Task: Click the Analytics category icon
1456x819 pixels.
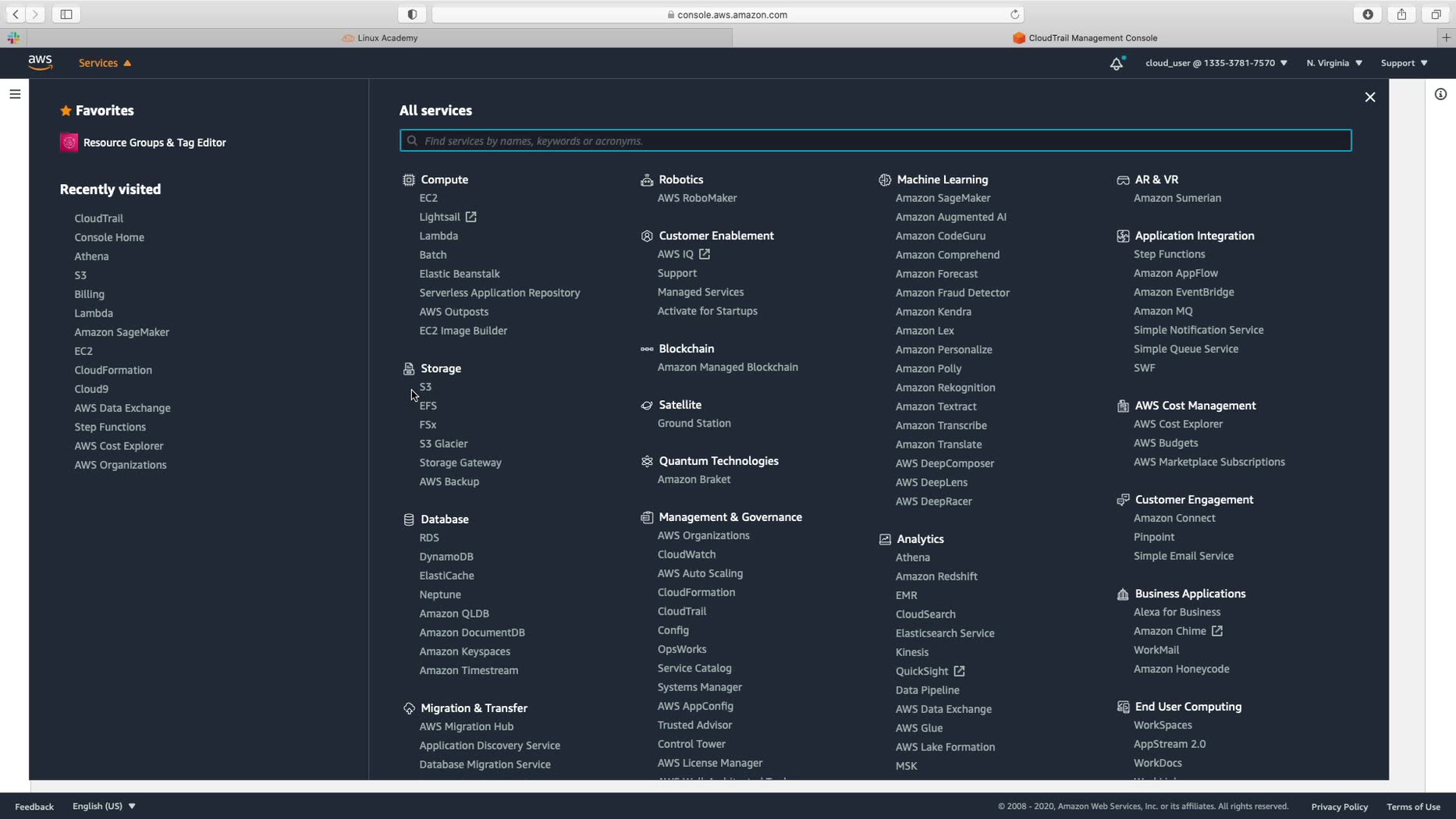Action: [x=885, y=539]
